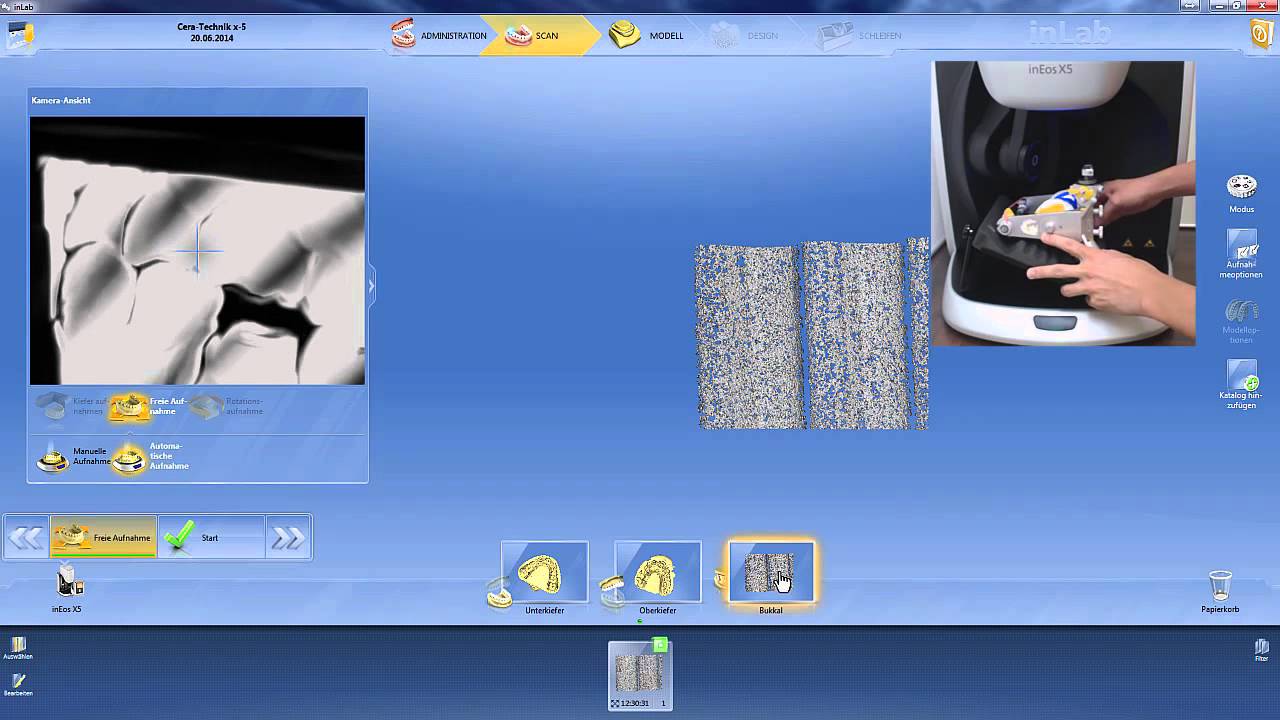Open the Filter icon at bottom right

click(x=1262, y=650)
